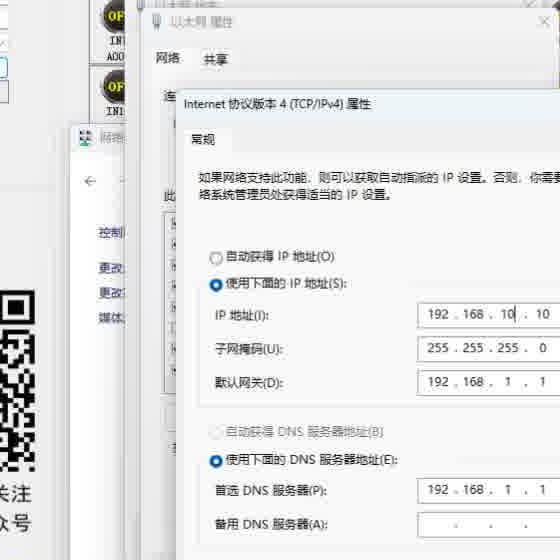
Task: Click the 以太网 属性 title bar network icon
Action: pos(156,22)
